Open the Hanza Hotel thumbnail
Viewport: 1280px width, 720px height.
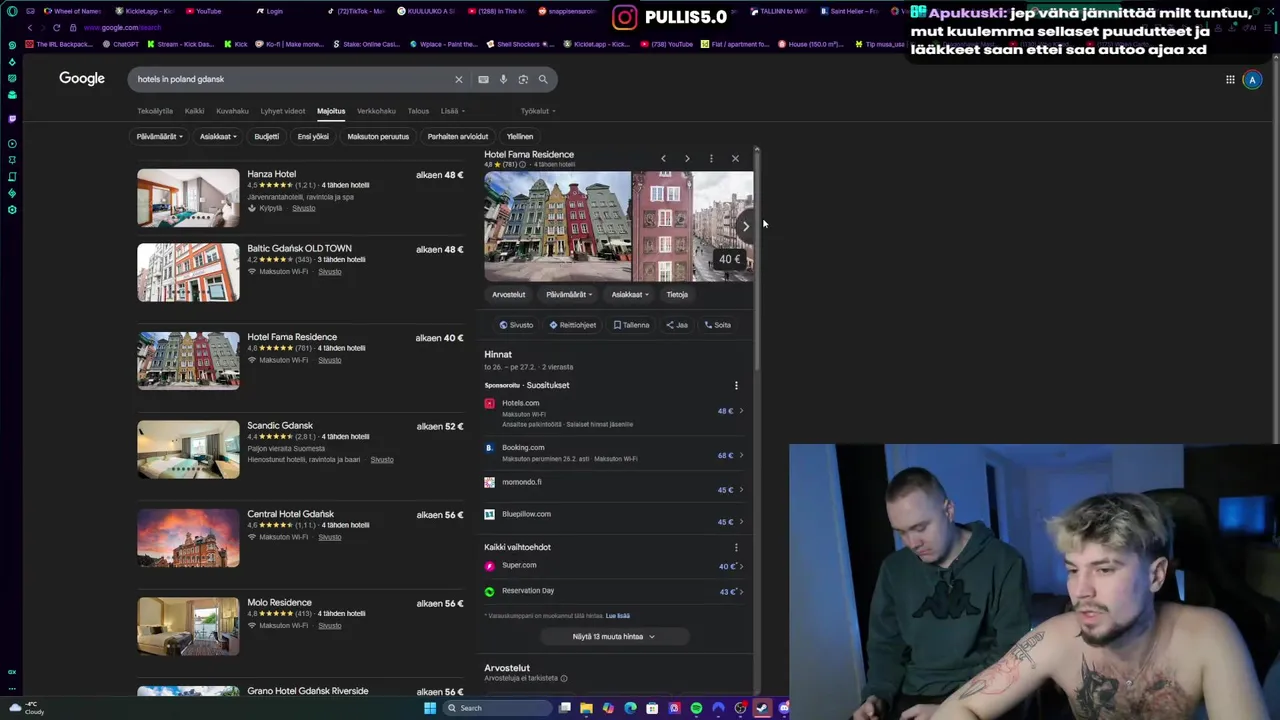[x=188, y=198]
